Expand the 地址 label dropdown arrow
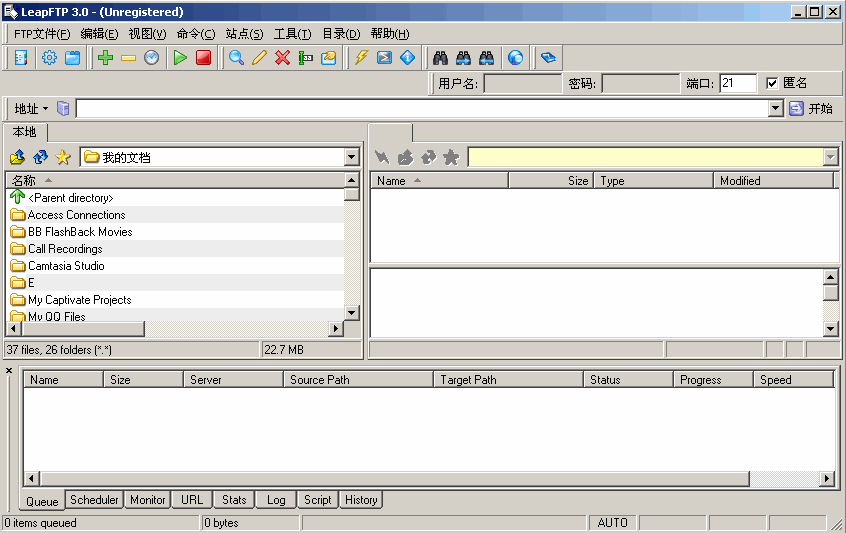This screenshot has height=533, width=846. [x=45, y=108]
